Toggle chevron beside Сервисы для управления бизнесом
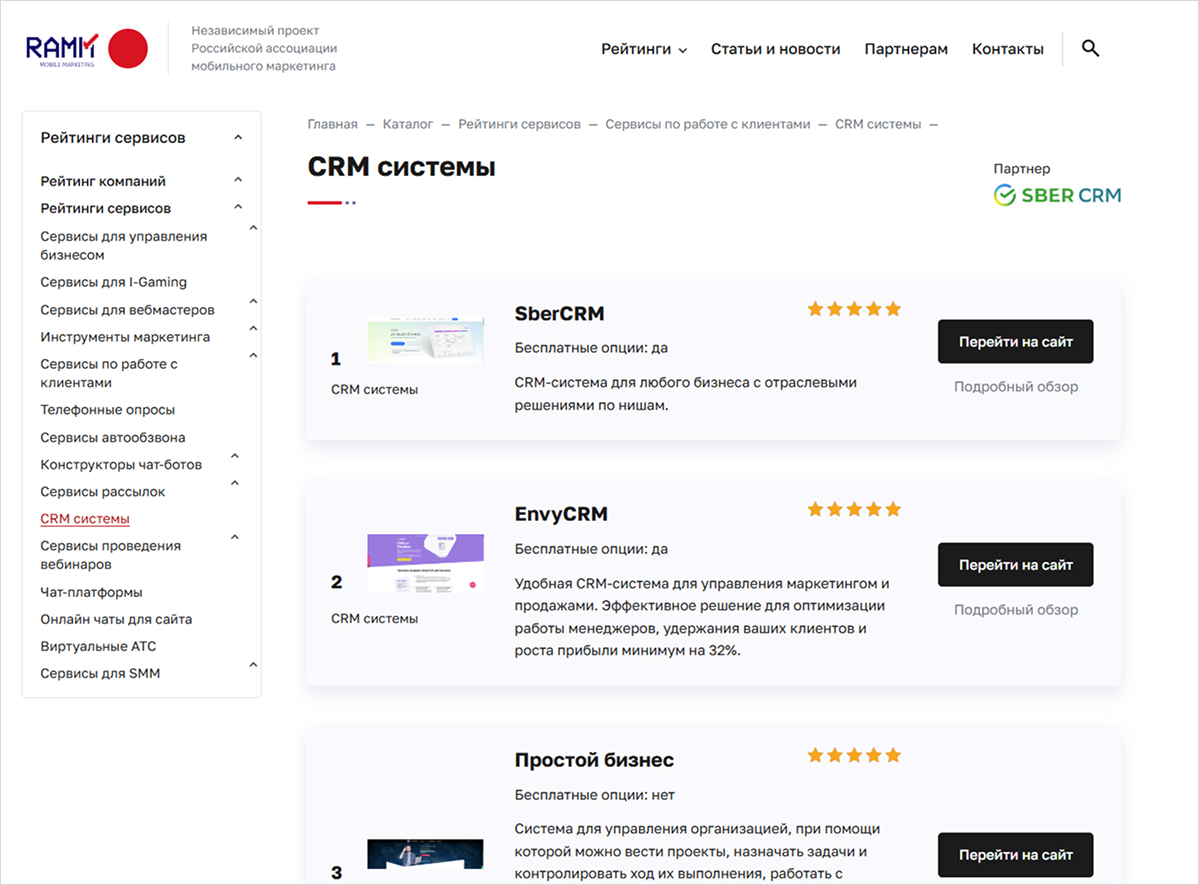 click(253, 228)
